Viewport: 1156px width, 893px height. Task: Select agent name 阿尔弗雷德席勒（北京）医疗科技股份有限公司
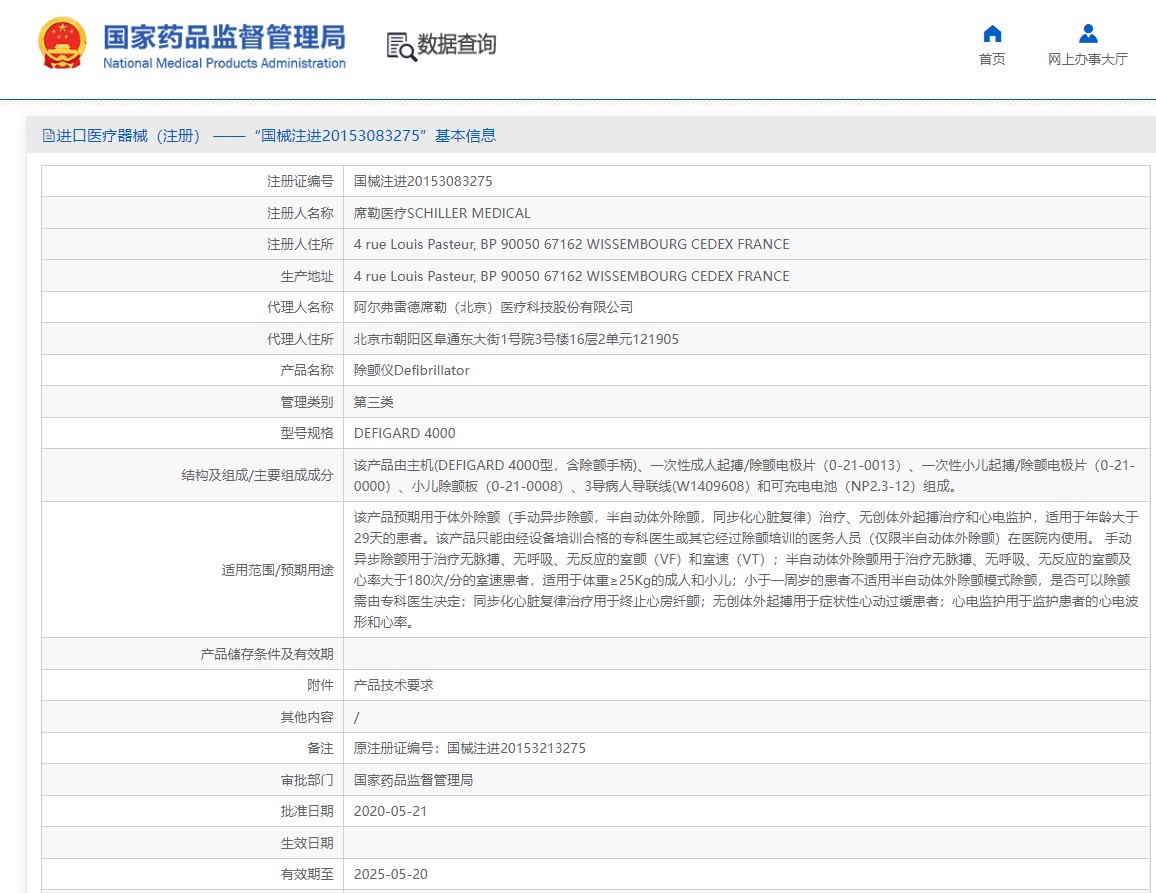click(493, 307)
